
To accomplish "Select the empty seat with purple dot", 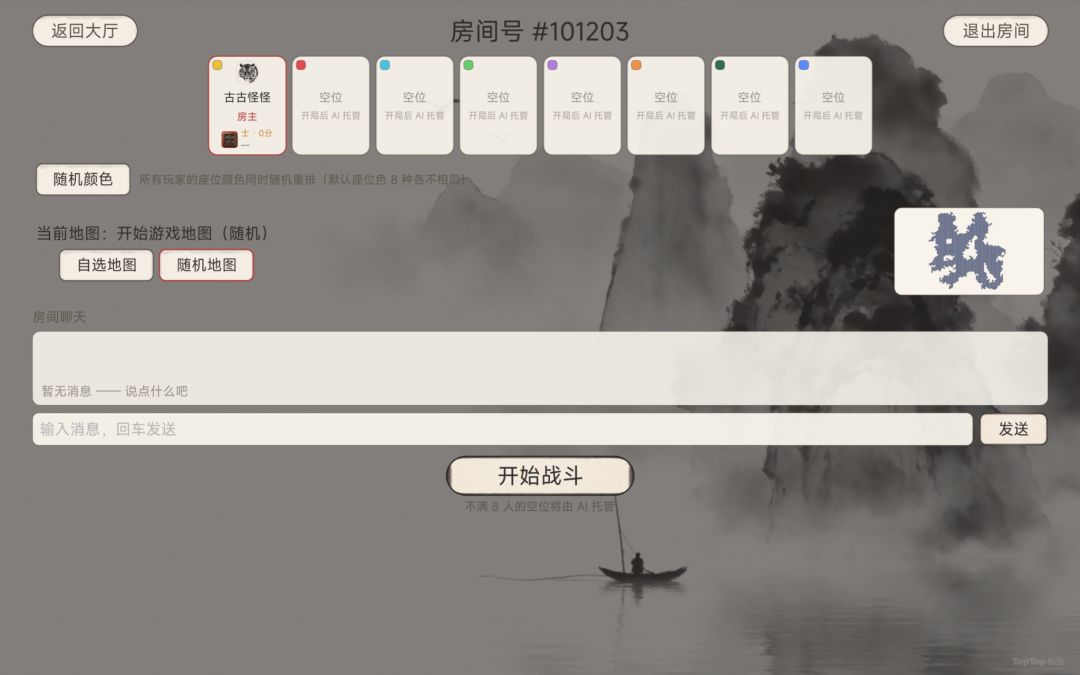I will pyautogui.click(x=582, y=105).
